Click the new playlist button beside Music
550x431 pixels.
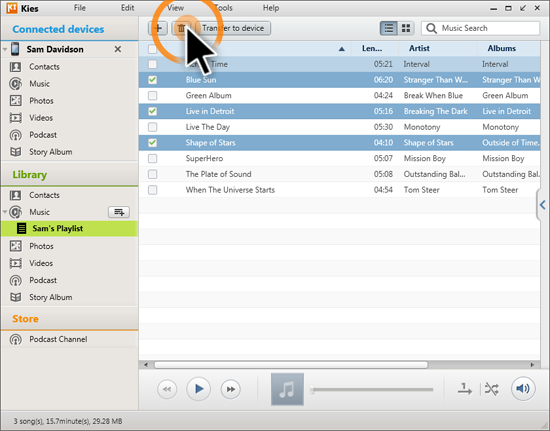click(x=119, y=212)
